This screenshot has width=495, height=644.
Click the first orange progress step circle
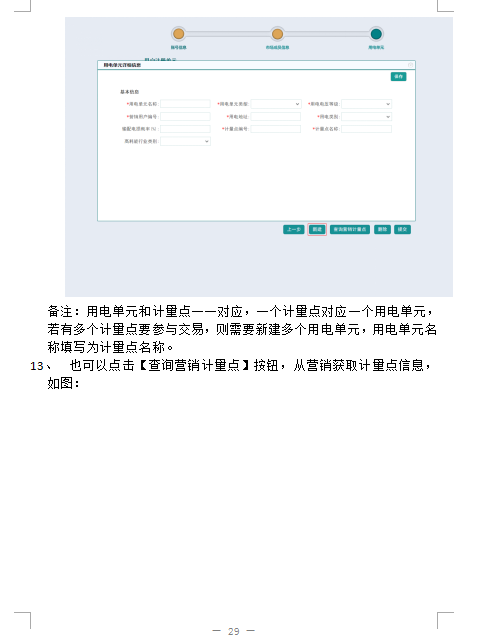(x=178, y=34)
